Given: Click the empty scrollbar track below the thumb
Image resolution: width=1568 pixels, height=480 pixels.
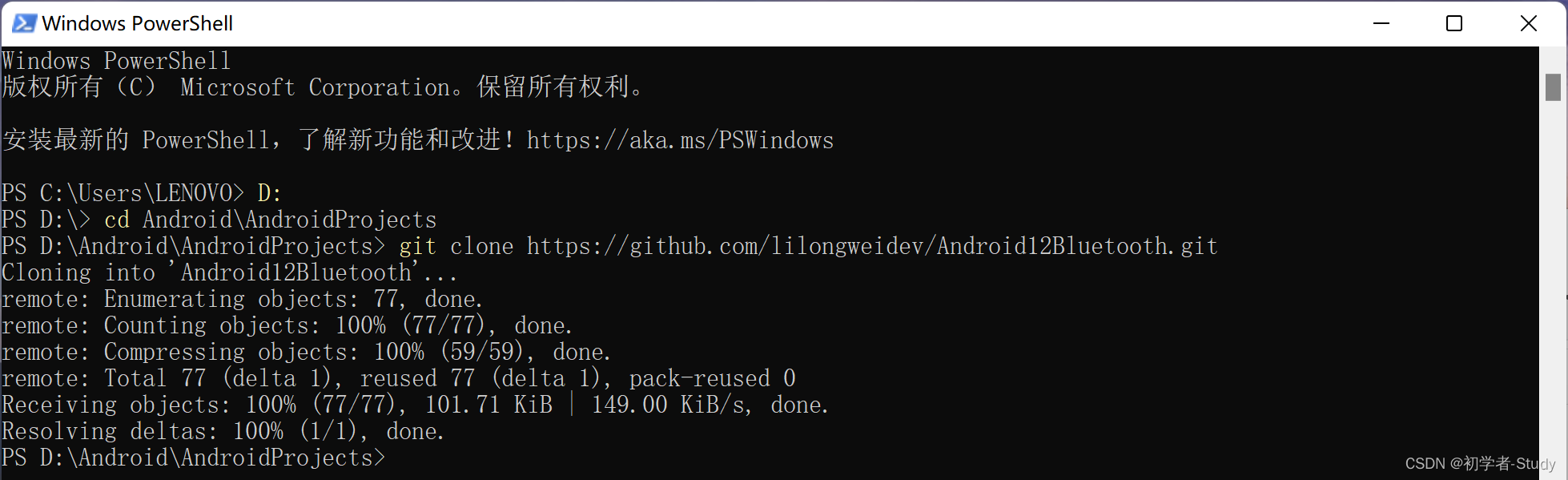Looking at the screenshot, I should (x=1553, y=288).
